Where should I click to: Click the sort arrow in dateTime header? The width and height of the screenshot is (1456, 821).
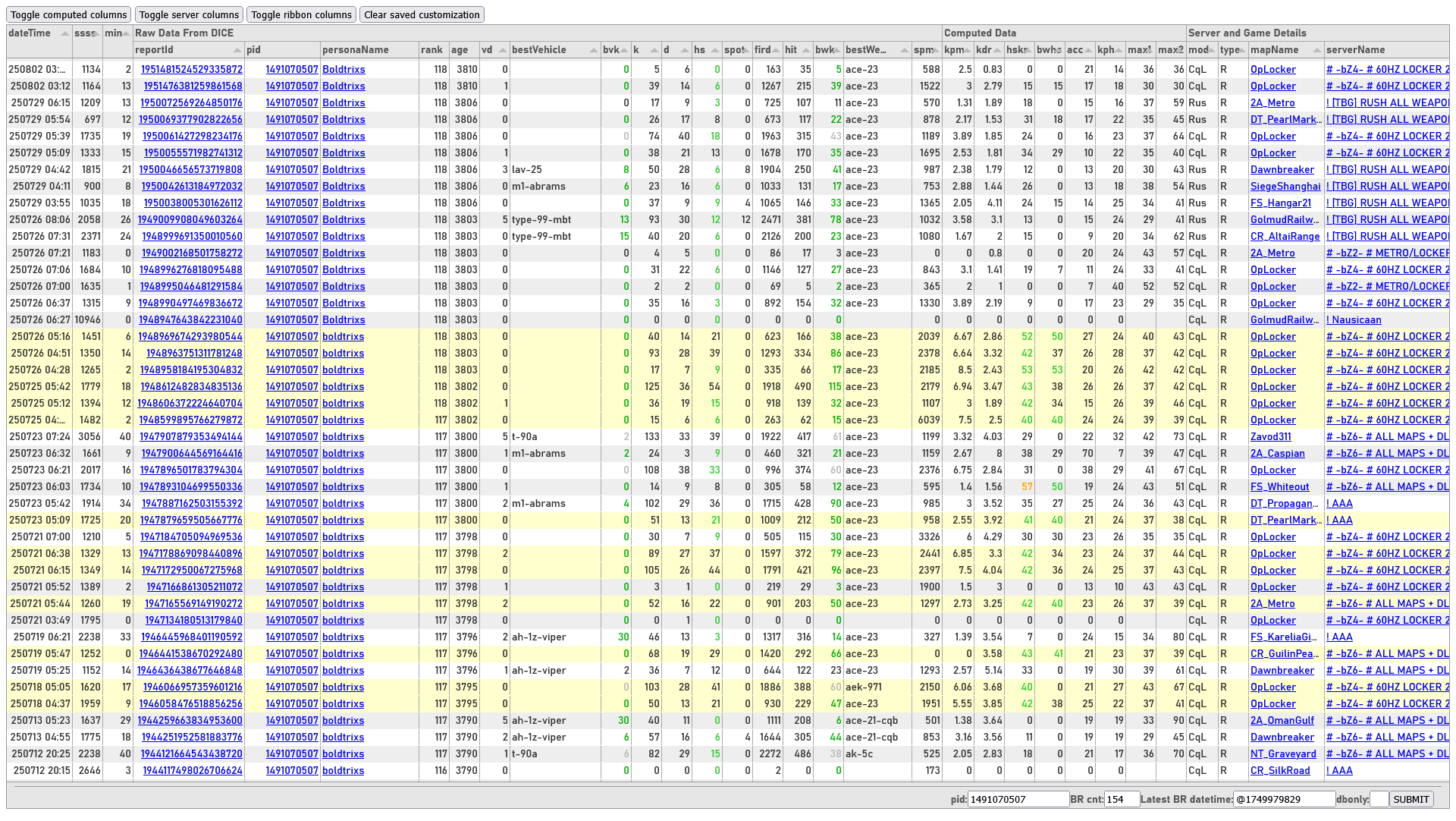click(x=65, y=33)
